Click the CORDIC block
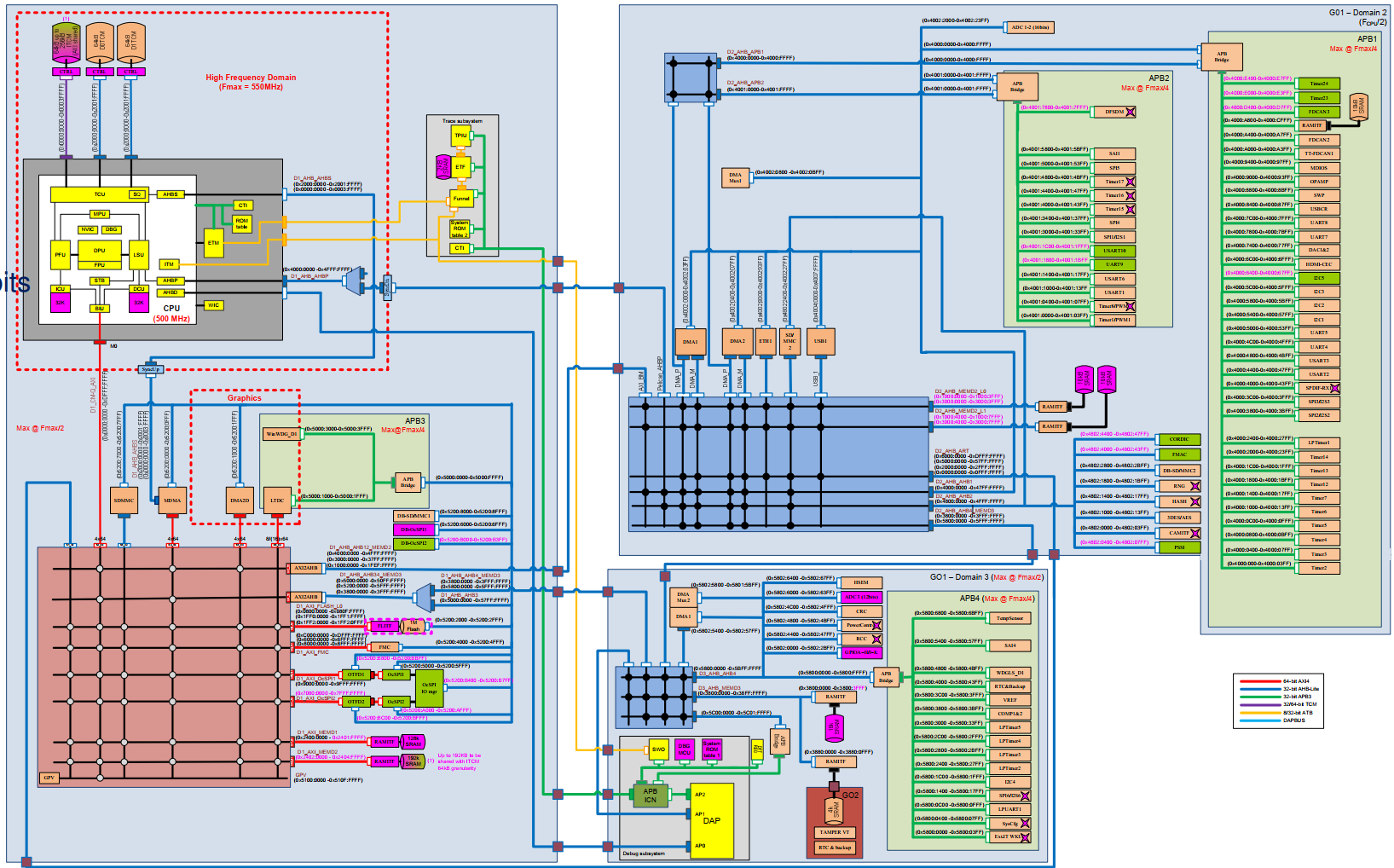The width and height of the screenshot is (1394, 868). (1179, 440)
